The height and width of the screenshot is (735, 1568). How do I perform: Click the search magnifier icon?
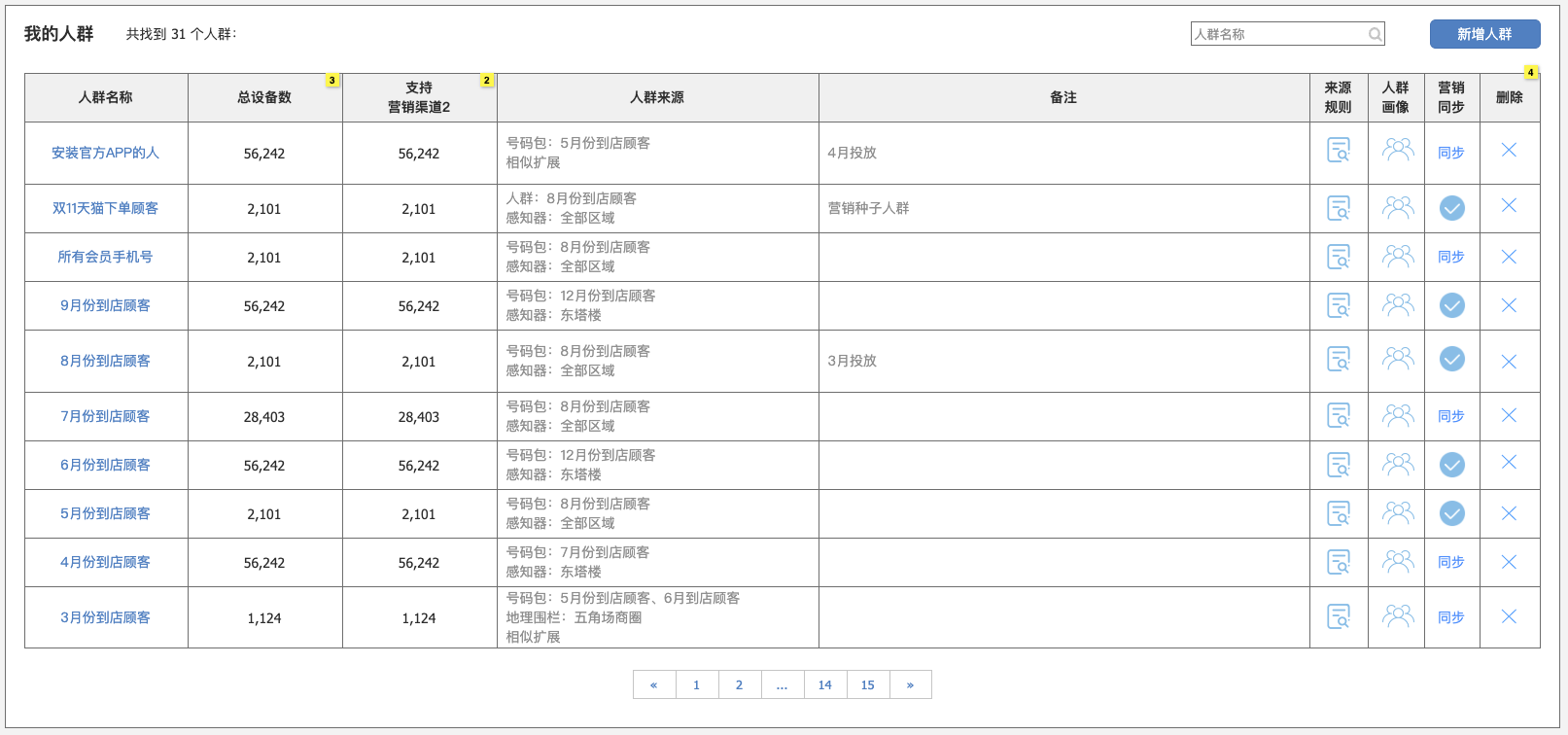1375,34
